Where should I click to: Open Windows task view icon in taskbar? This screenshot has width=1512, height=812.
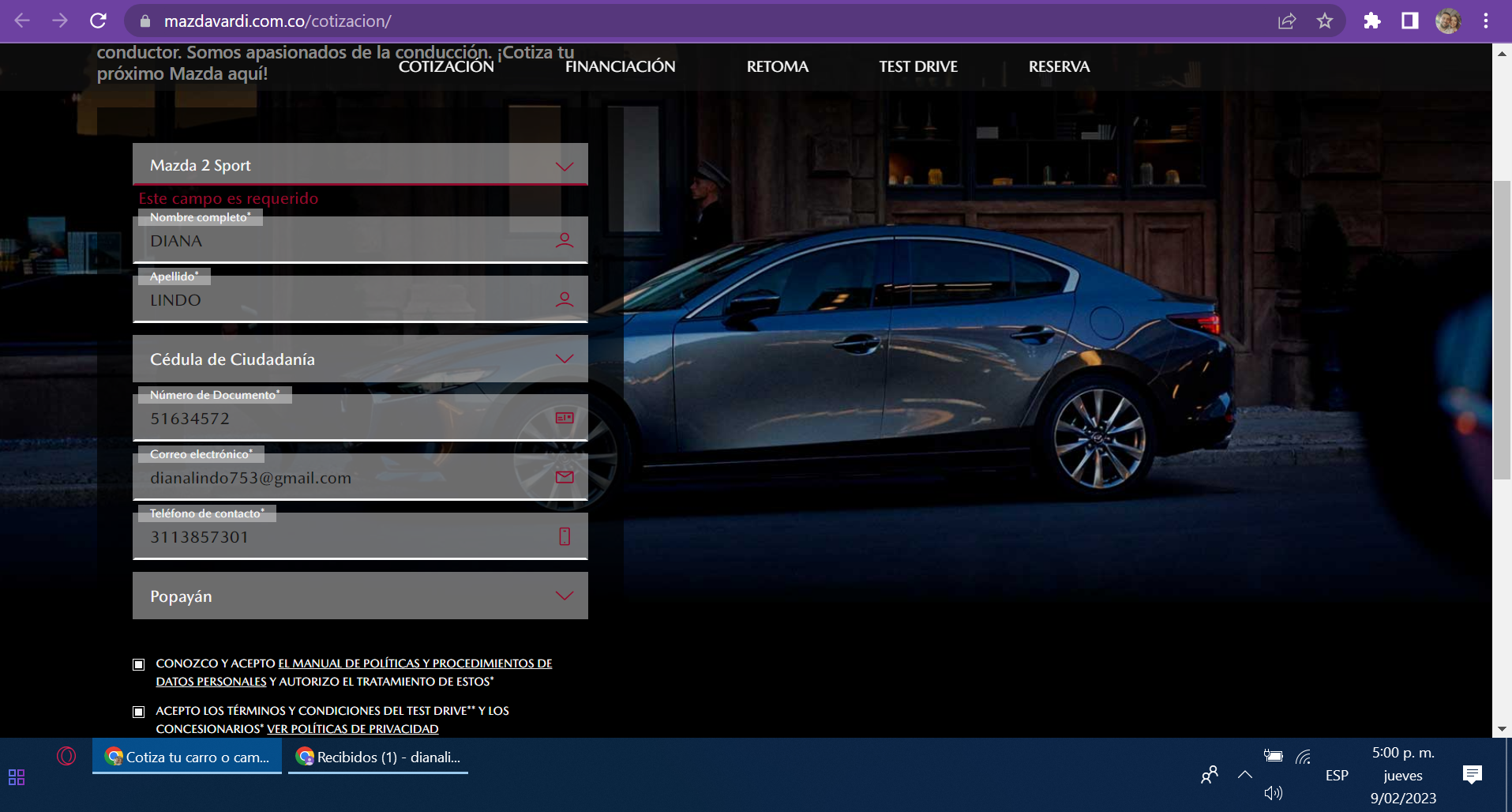point(17,777)
